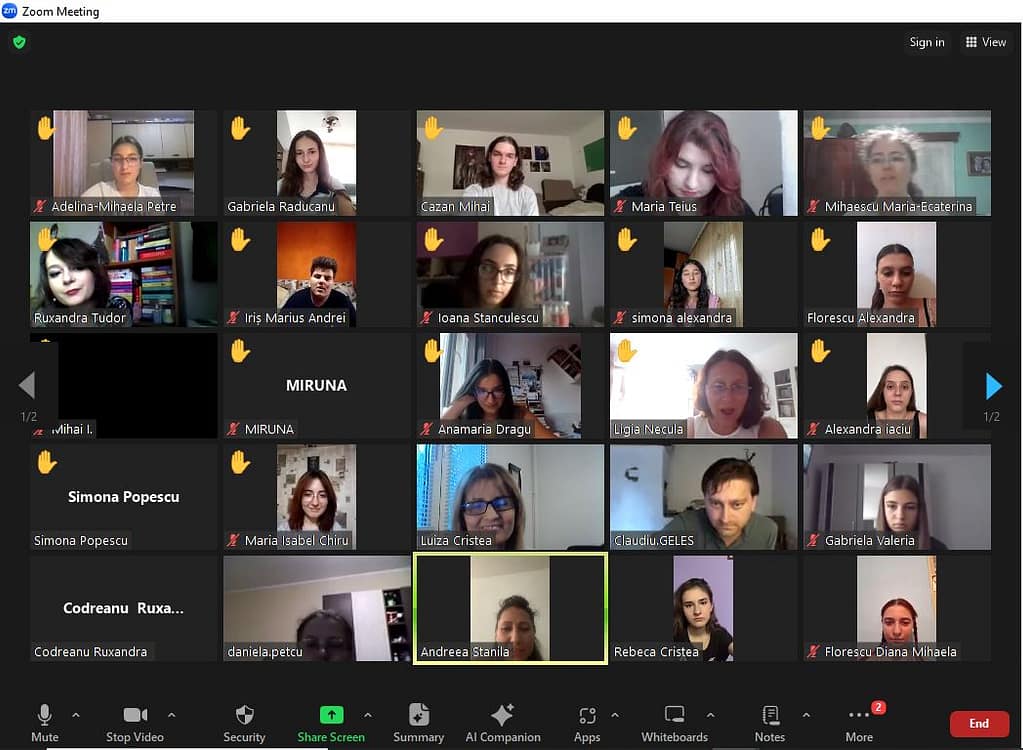Open Whiteboards icon in toolbar
This screenshot has height=750, width=1023.
(x=675, y=714)
